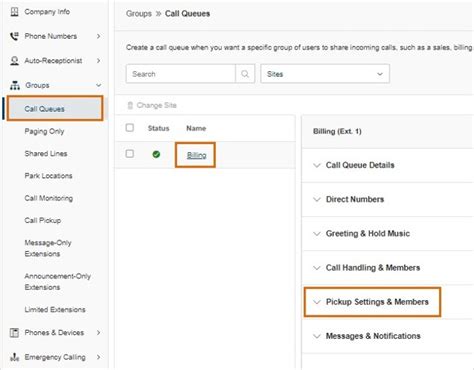Collapse the Groups menu chevron
The width and height of the screenshot is (474, 370).
point(98,85)
